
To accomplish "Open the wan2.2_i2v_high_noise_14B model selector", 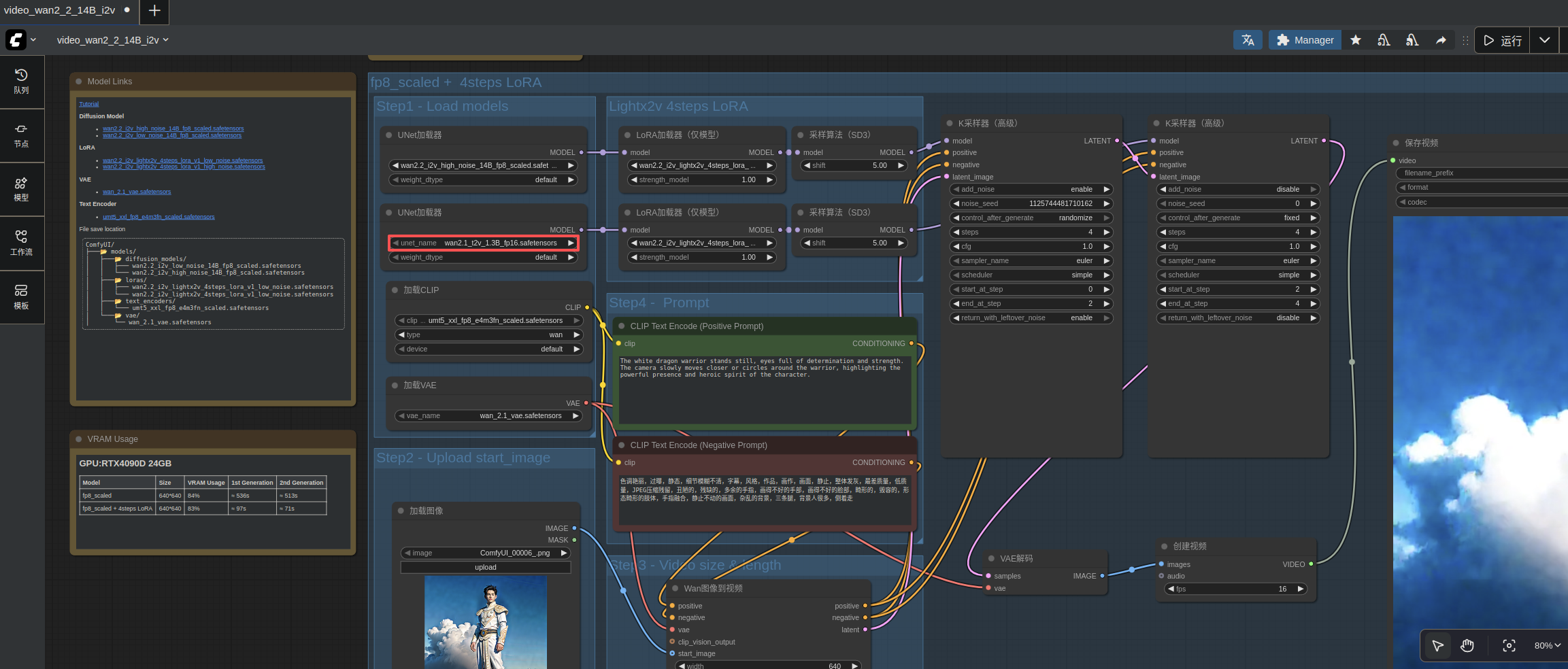I will click(484, 166).
